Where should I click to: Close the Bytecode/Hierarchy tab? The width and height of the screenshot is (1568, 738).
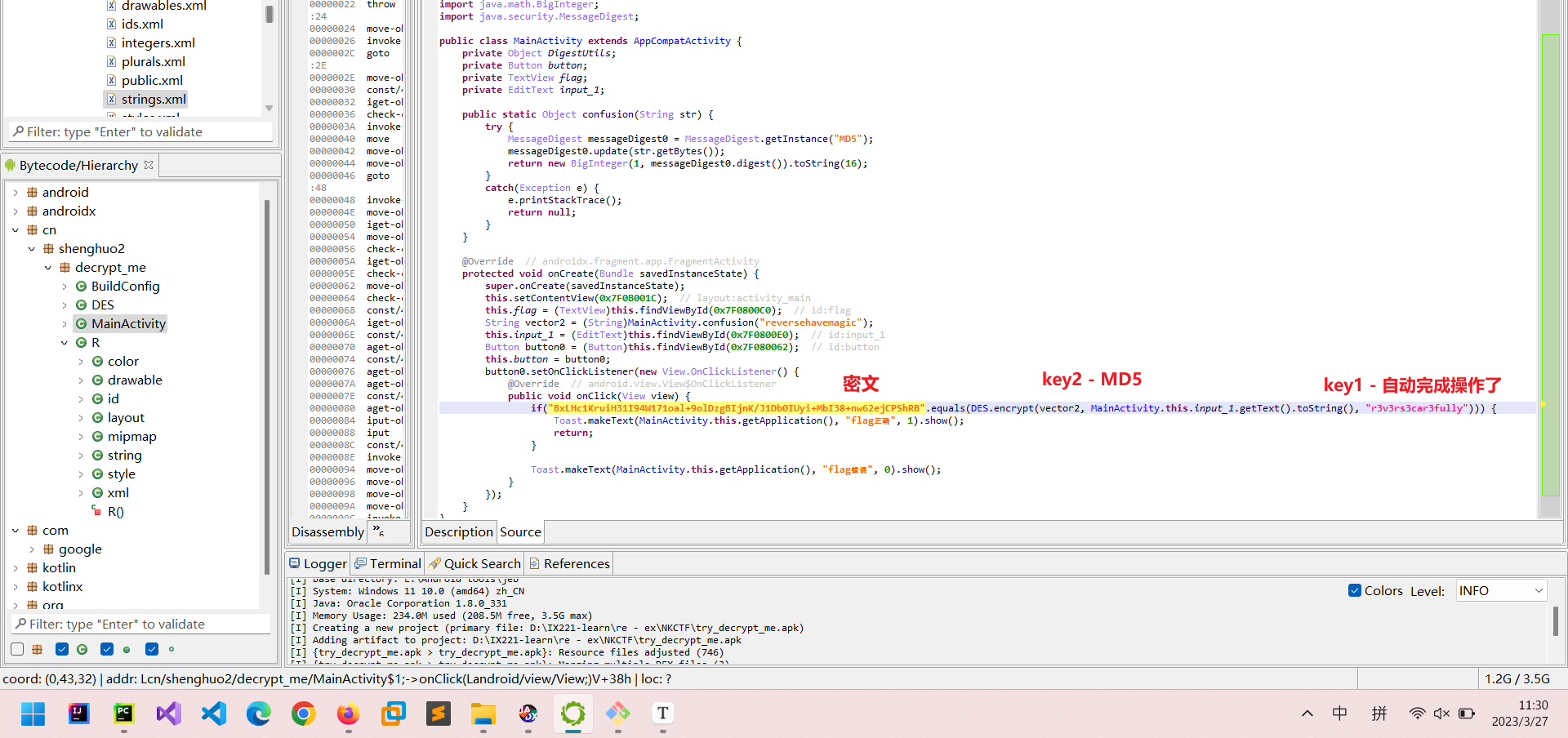click(x=149, y=165)
